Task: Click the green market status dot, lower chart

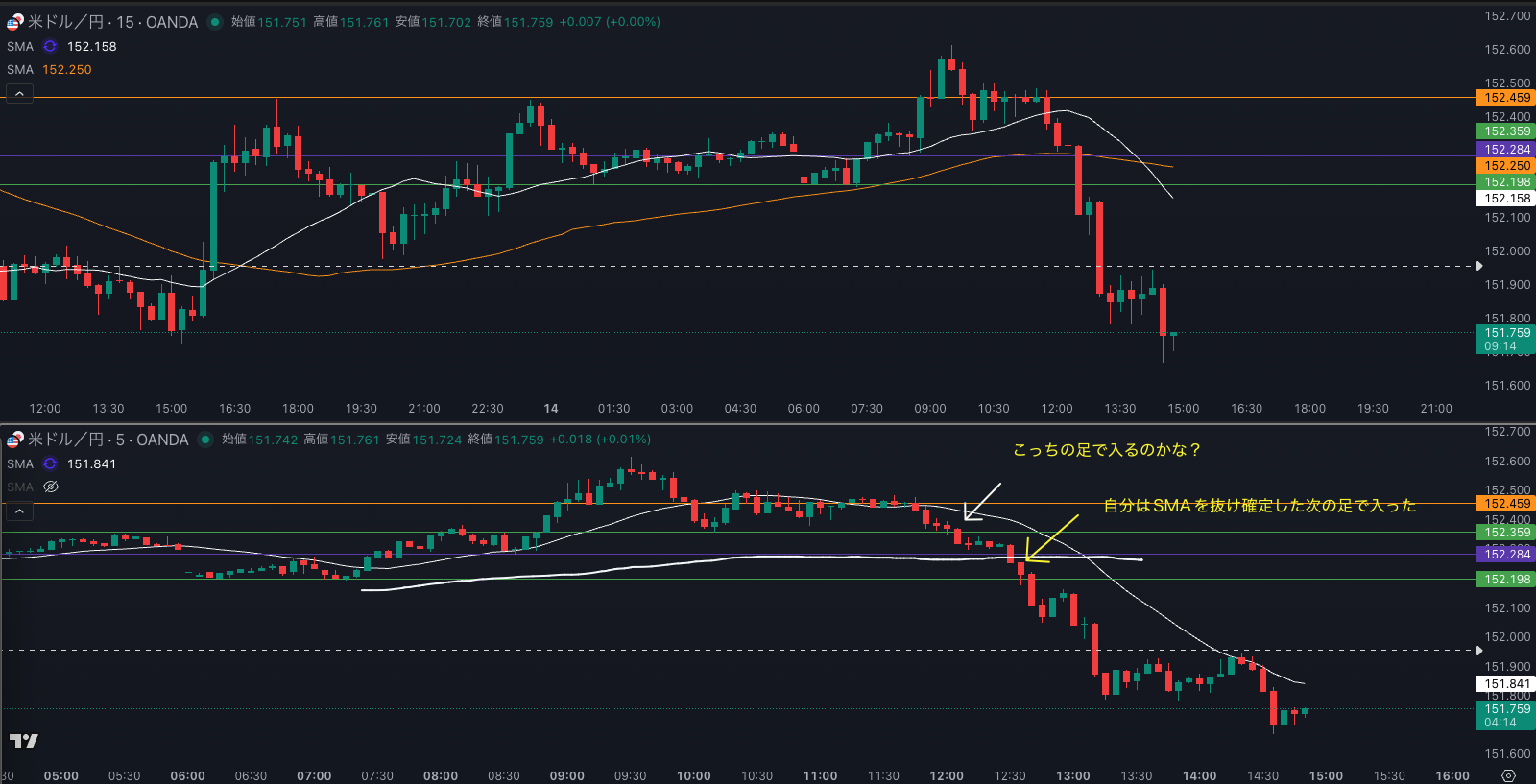Action: pyautogui.click(x=205, y=440)
